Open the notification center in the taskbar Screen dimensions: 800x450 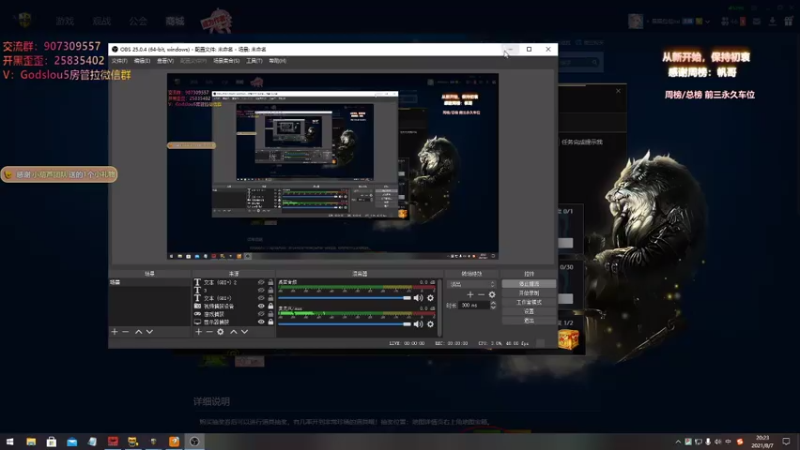coord(786,441)
